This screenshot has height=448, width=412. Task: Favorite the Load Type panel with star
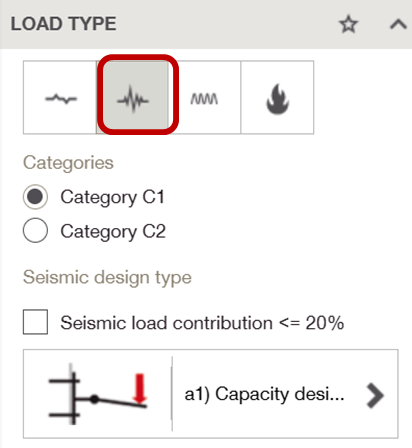(348, 24)
